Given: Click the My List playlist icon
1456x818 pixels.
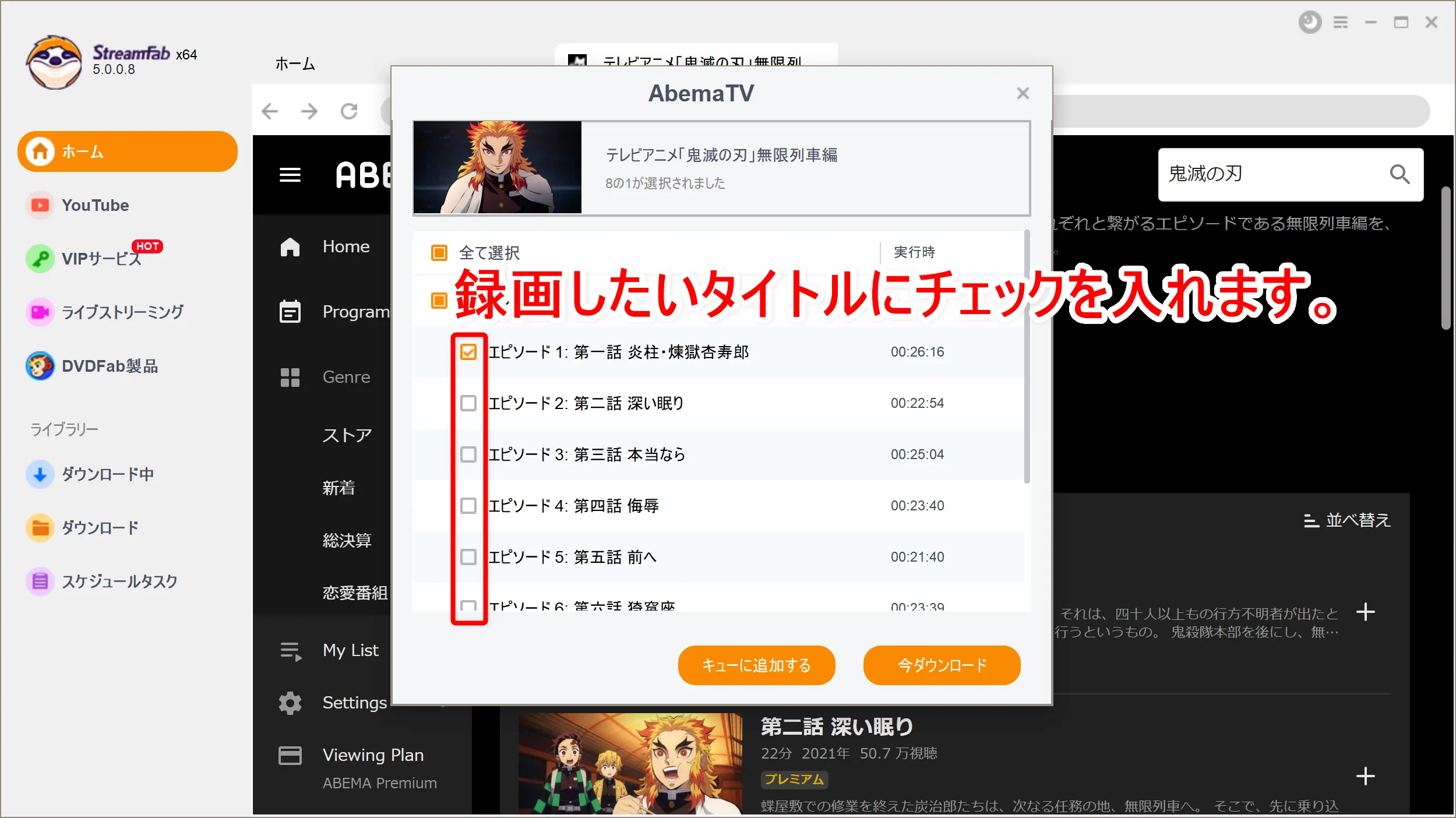Looking at the screenshot, I should (291, 651).
